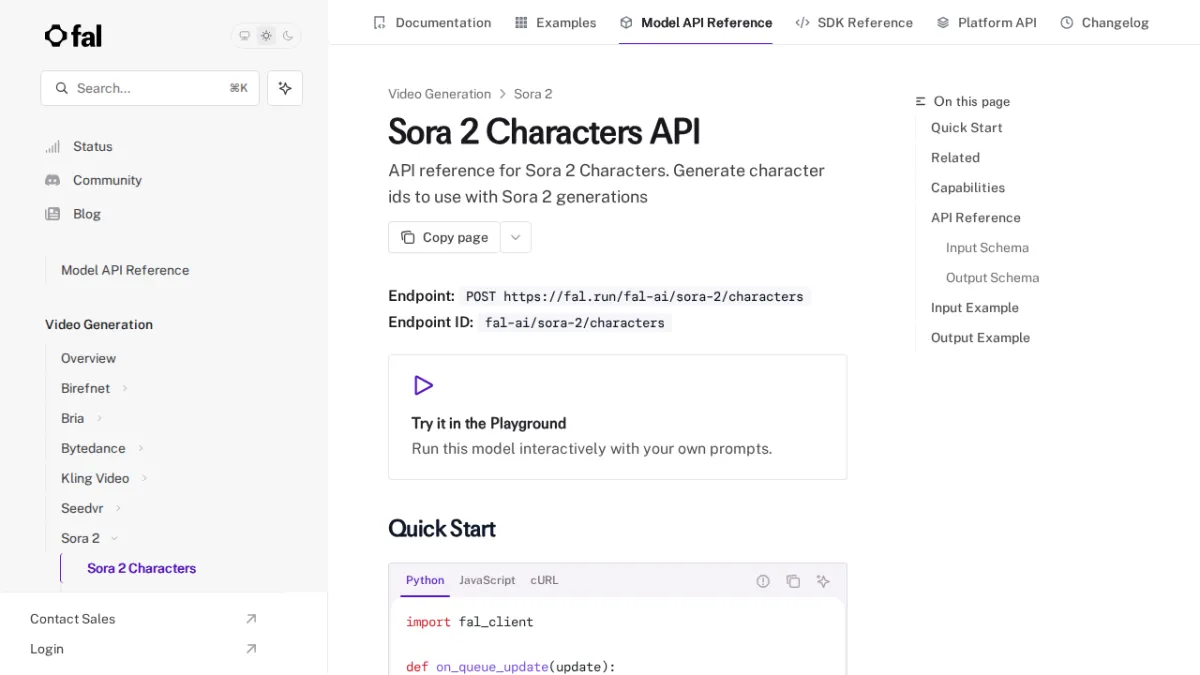This screenshot has width=1200, height=675.
Task: Click the code block Ask AI sparkle icon
Action: pos(823,581)
